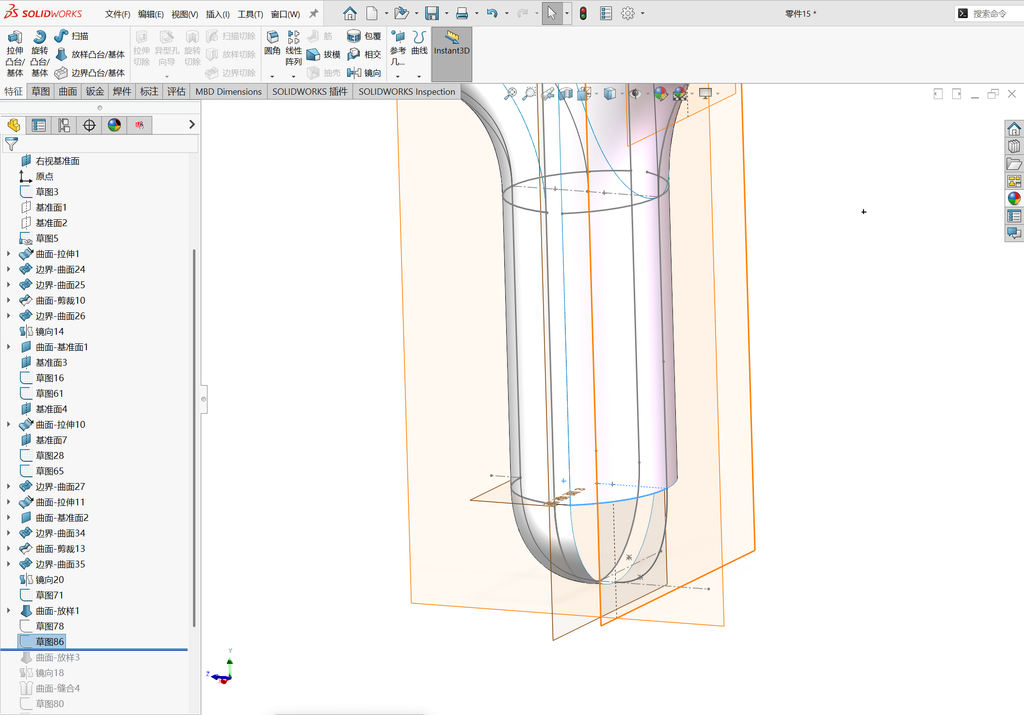
Task: Select the 旋转凸台/基体 revolve boss tool
Action: coord(40,54)
